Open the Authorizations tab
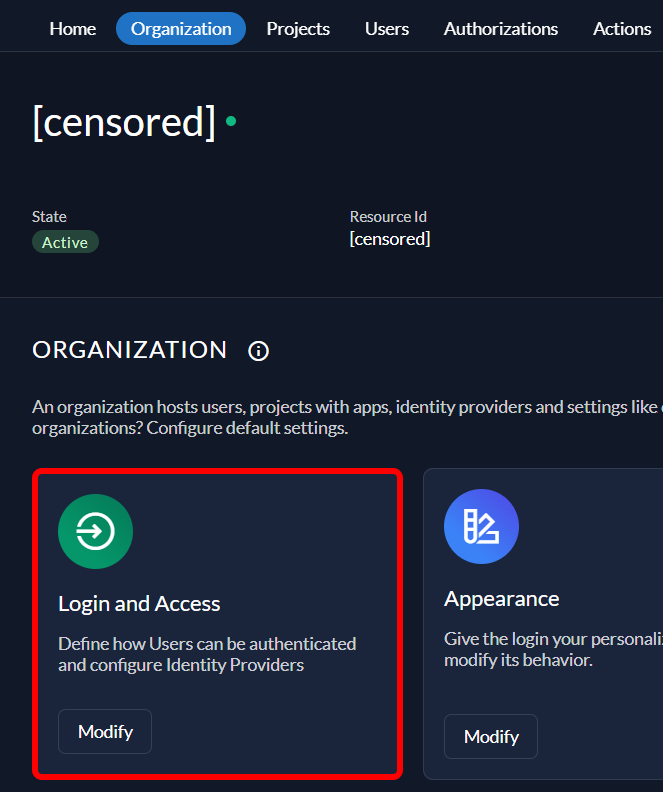The image size is (663, 792). tap(501, 29)
